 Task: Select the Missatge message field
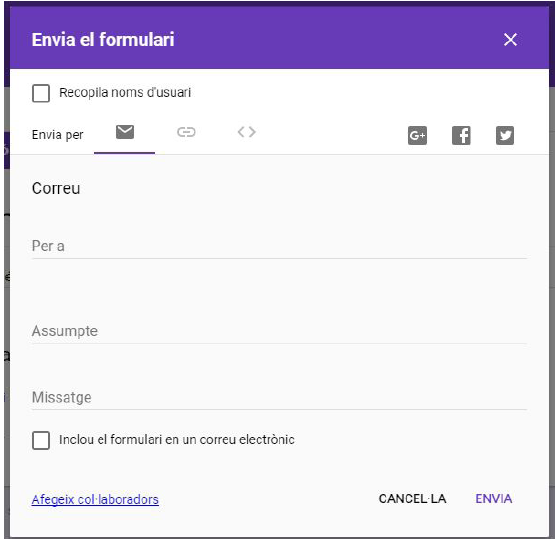pos(279,397)
